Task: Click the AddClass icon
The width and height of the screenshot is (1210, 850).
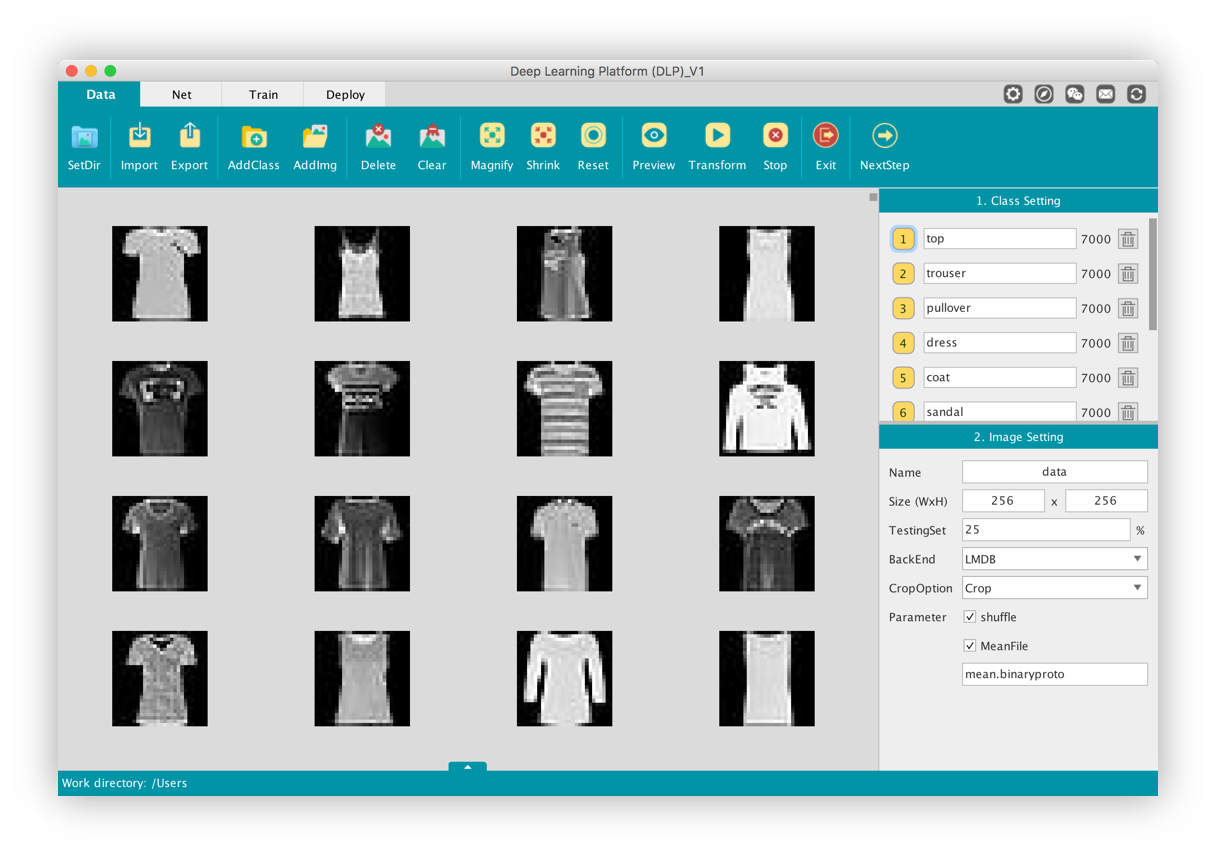Action: 253,137
